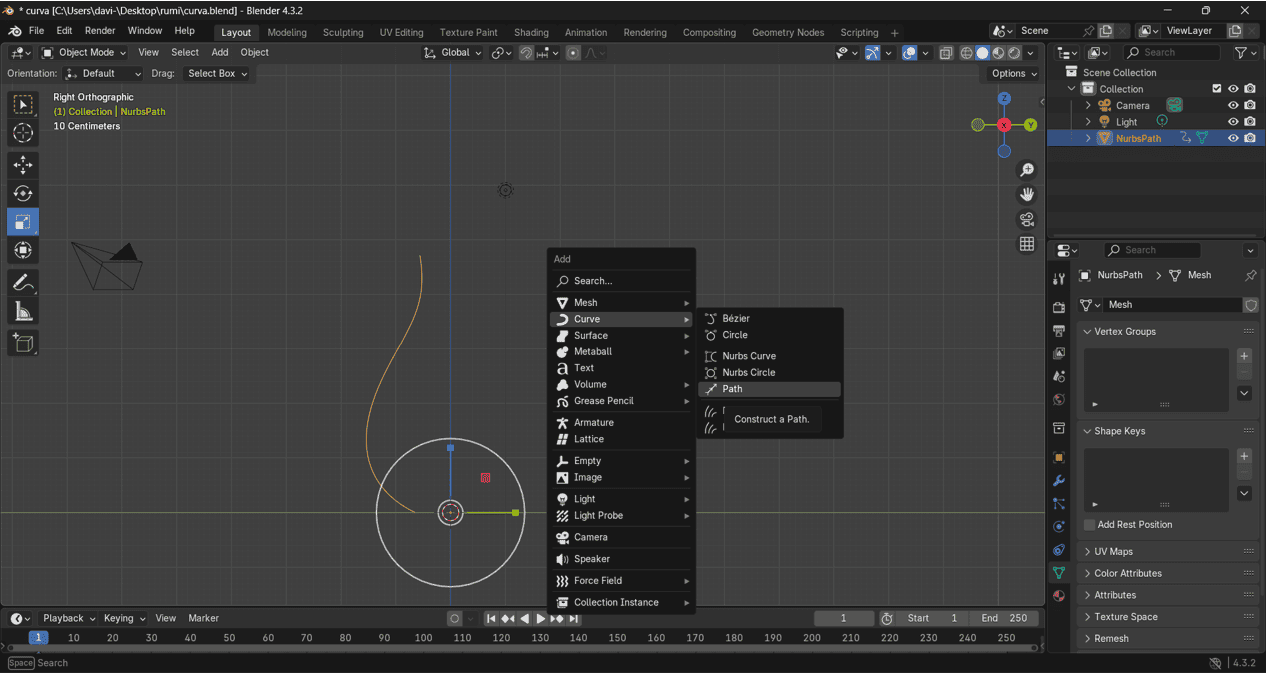Expand the Camera item in outliner
This screenshot has height=673, width=1266.
point(1088,105)
